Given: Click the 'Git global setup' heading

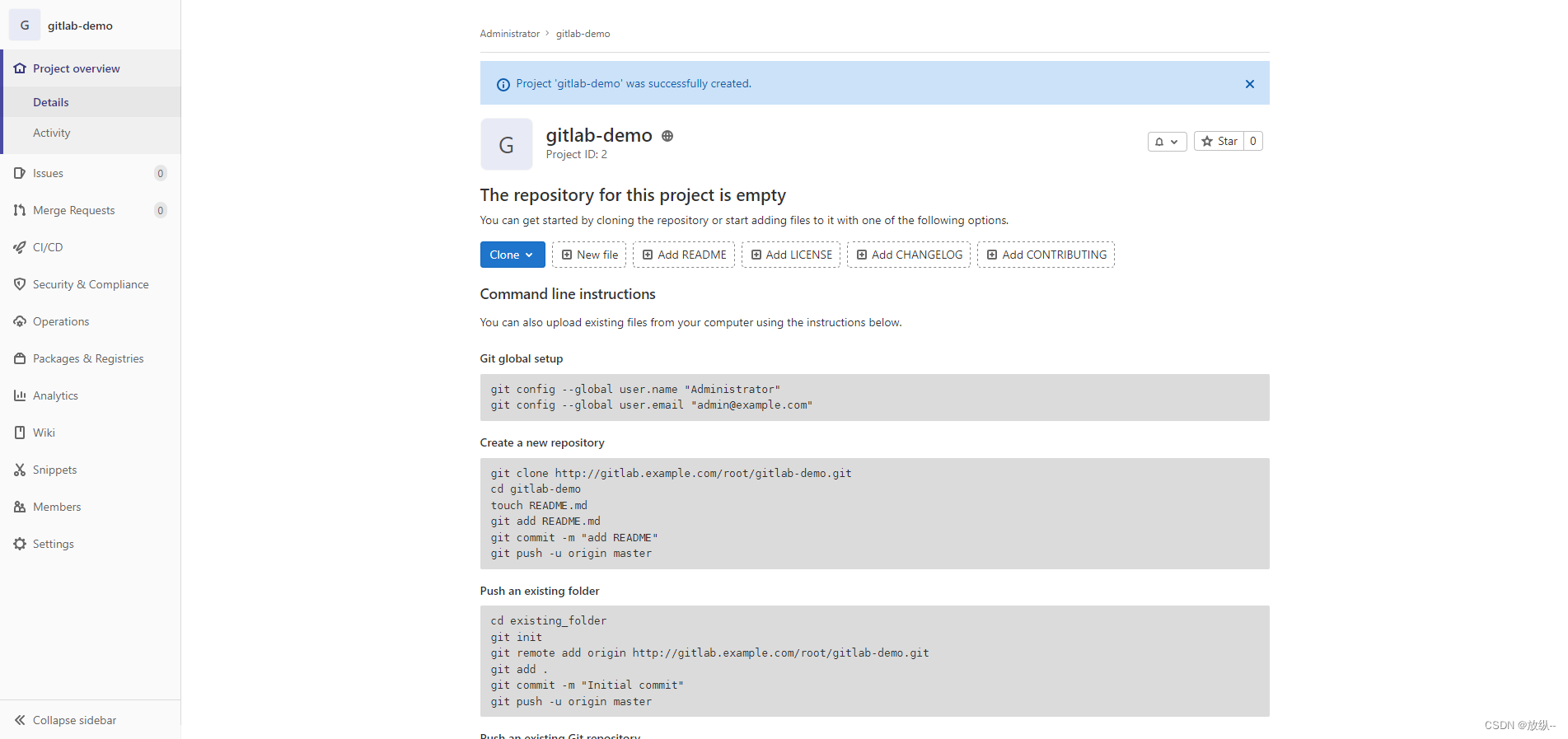Looking at the screenshot, I should (522, 358).
